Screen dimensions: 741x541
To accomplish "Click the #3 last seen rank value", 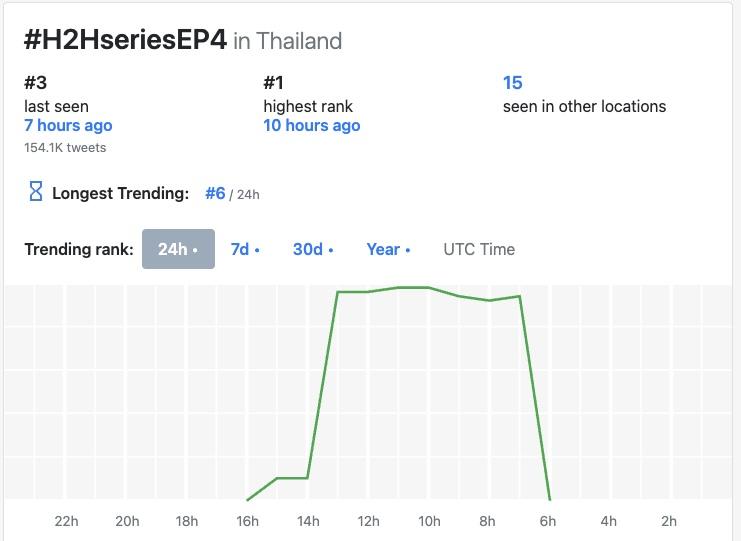I will [36, 83].
